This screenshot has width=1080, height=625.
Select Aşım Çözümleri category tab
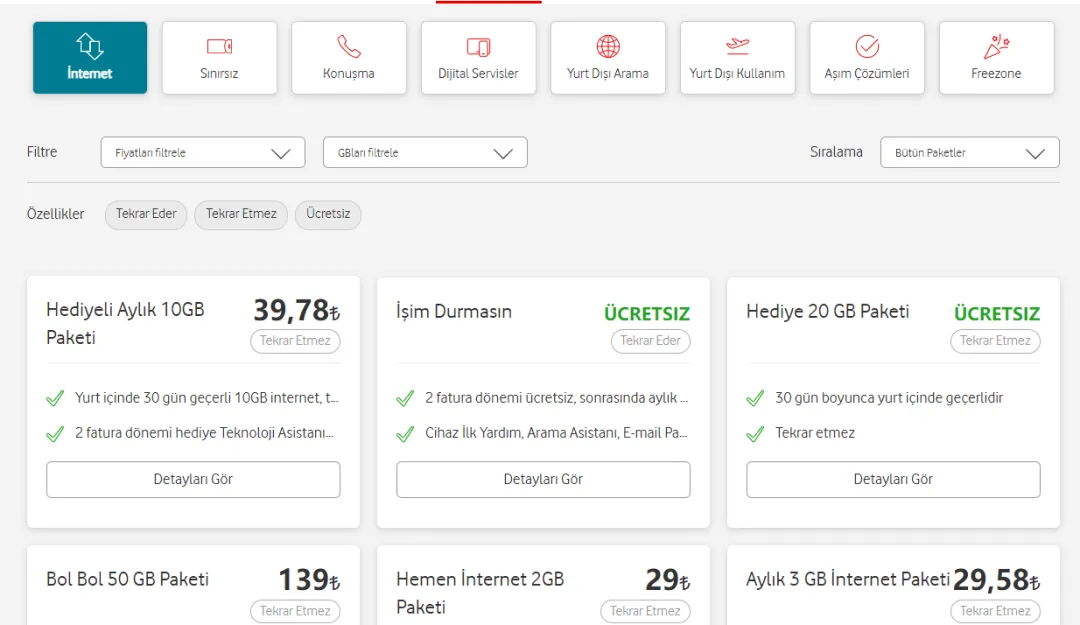click(866, 58)
